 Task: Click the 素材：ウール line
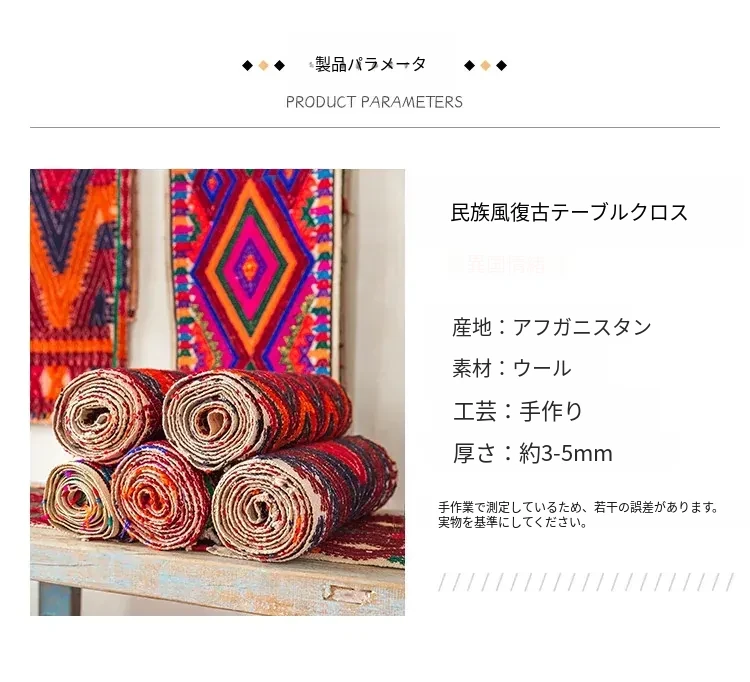coord(511,369)
